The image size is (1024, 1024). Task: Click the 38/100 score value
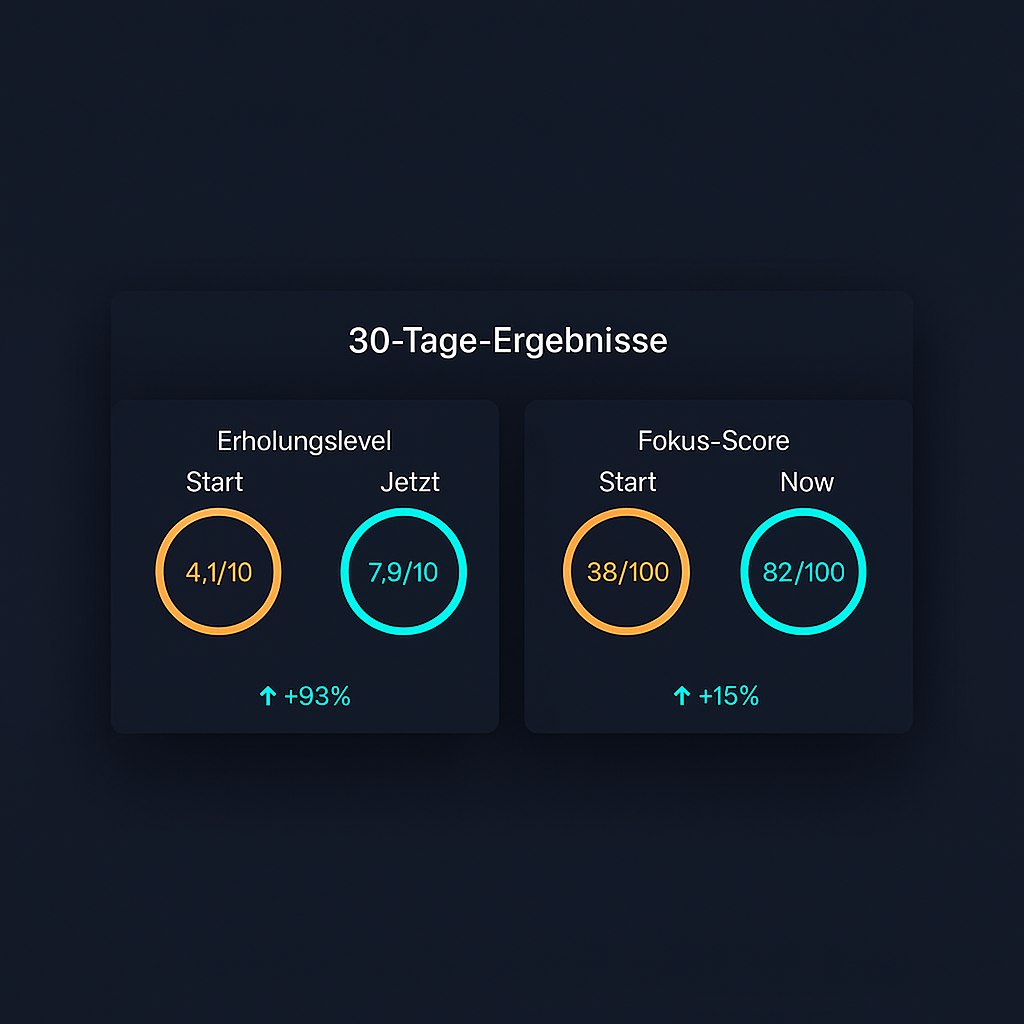pos(627,573)
